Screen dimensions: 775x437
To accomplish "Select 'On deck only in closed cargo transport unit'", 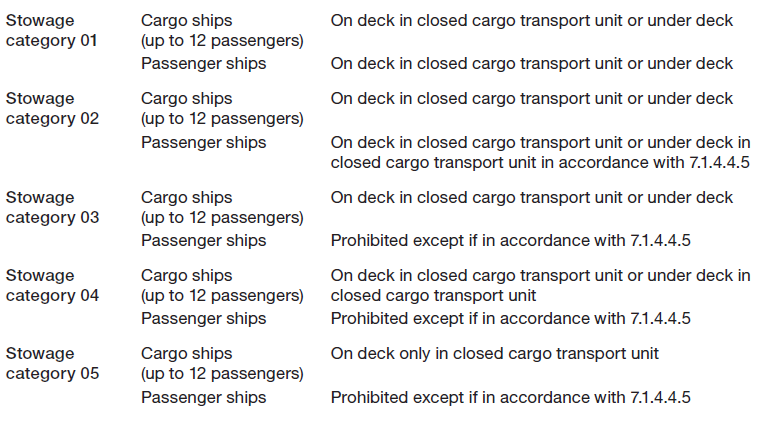I will 494,354.
